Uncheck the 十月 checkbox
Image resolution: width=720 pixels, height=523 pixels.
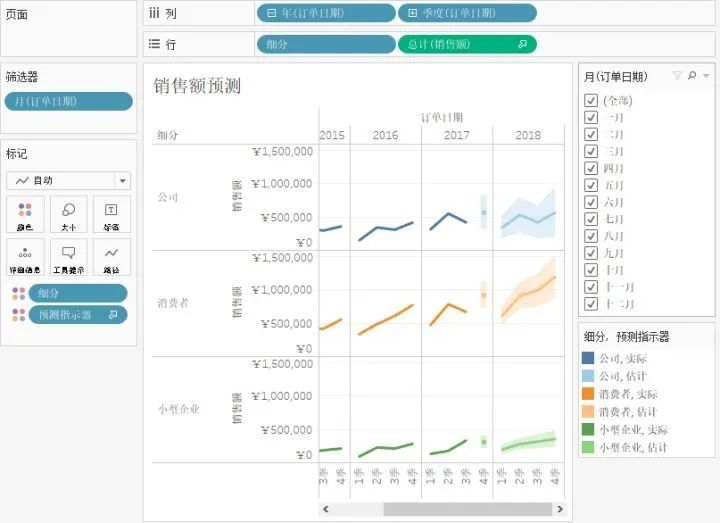(x=591, y=270)
